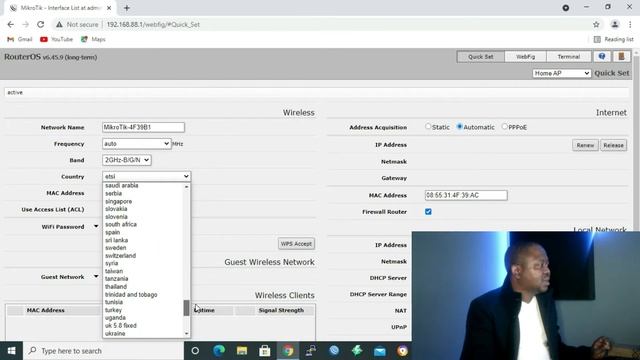Screen dimensions: 640x360
Task: Click the logout door icon
Action: (621, 57)
